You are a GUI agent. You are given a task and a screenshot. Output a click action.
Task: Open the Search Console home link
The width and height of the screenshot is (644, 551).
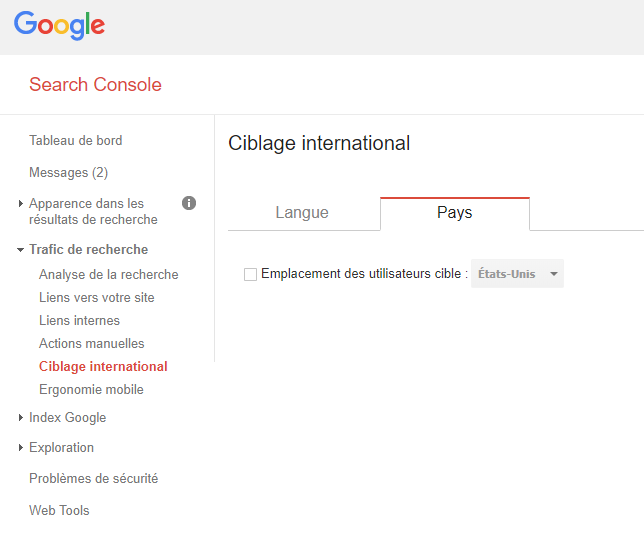coord(95,85)
